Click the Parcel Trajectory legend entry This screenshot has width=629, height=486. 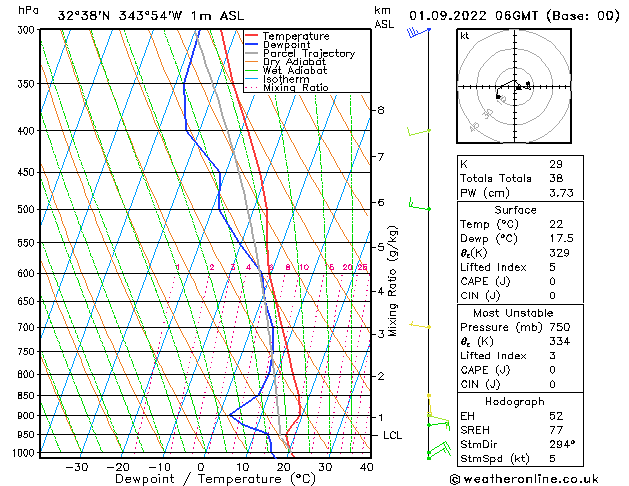click(300, 53)
